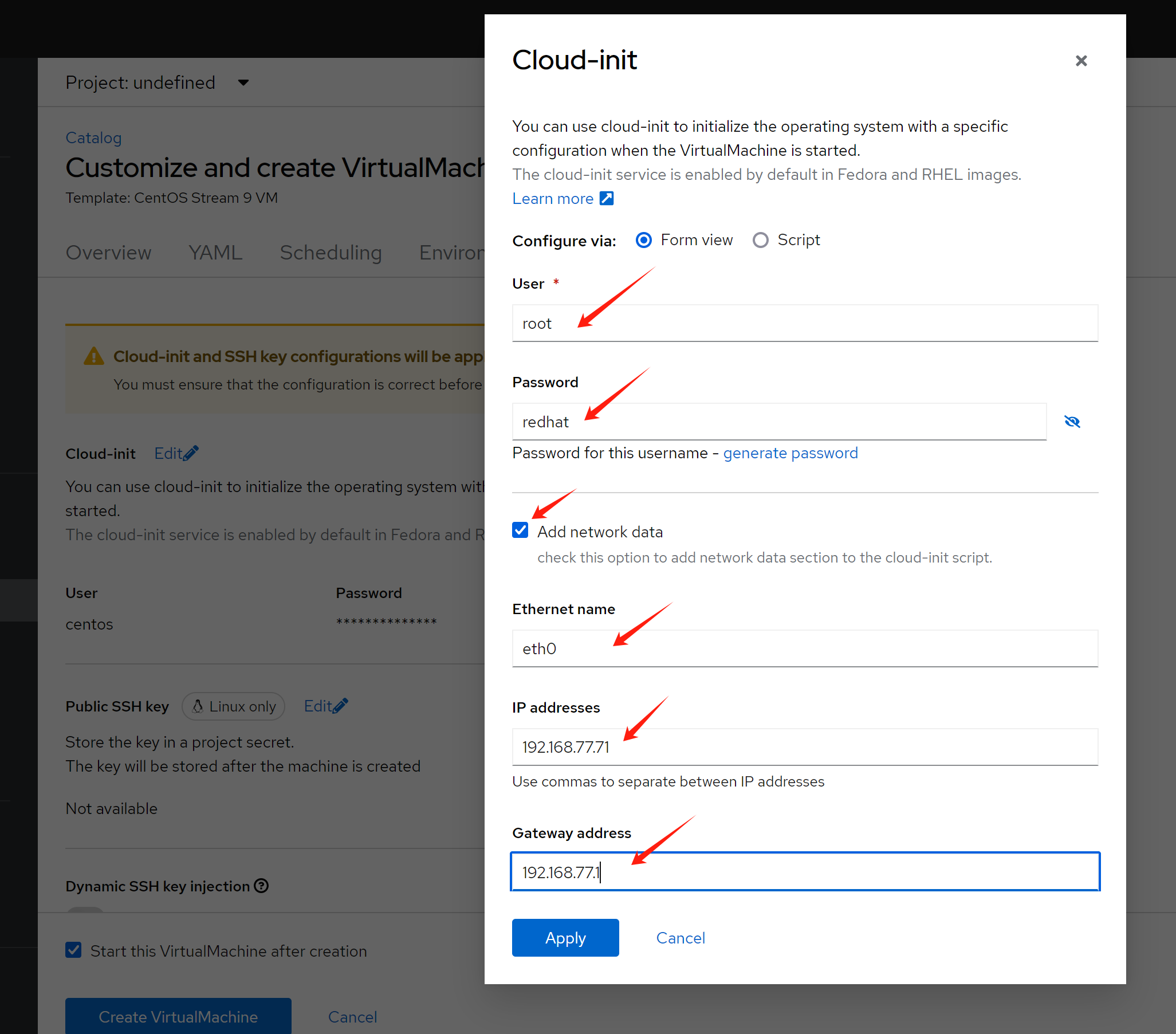
Task: Click the Dynamic SSH key injection help icon
Action: 261,886
